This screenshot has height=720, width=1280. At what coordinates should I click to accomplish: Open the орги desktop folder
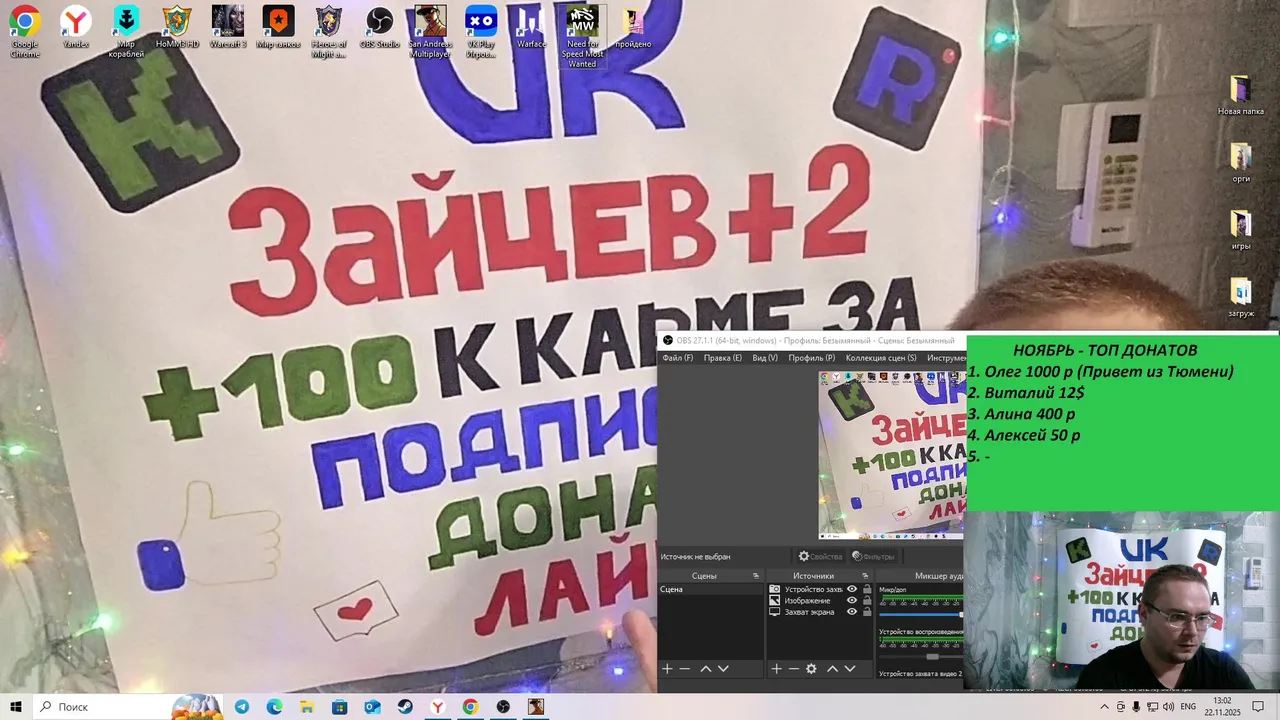[x=1240, y=163]
